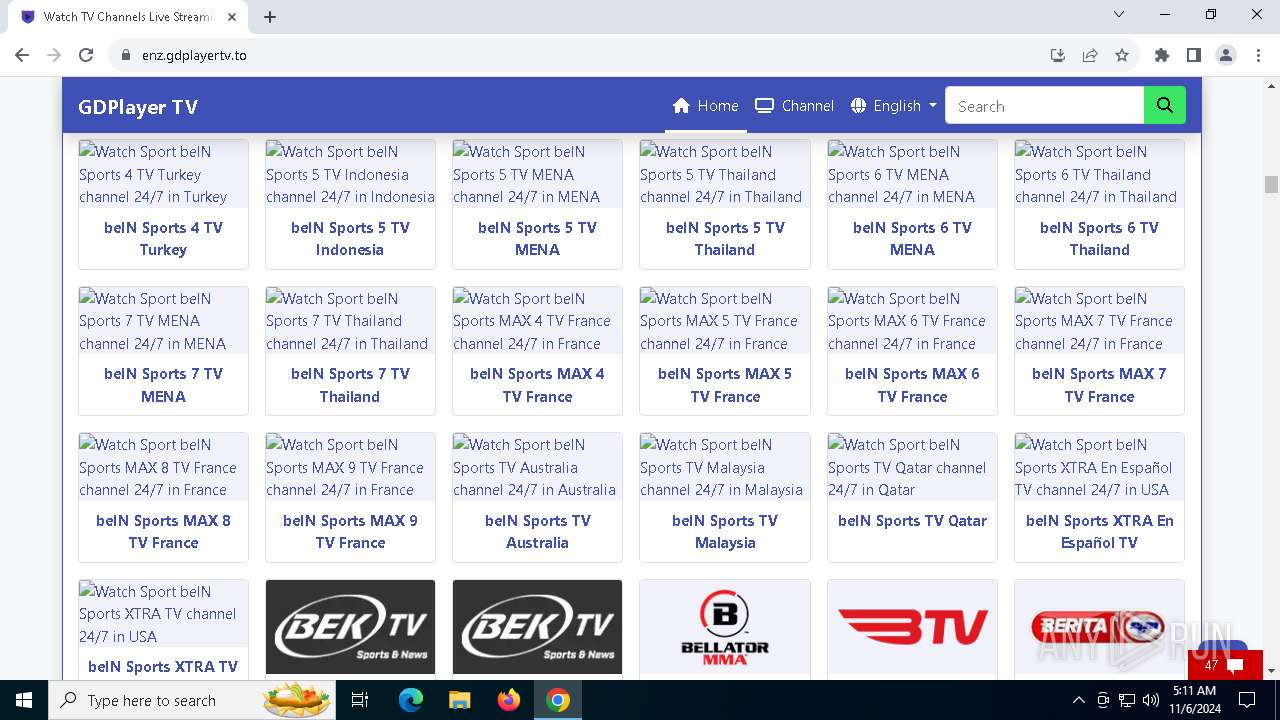Open beIN Sports 6 TV MENA

point(912,239)
